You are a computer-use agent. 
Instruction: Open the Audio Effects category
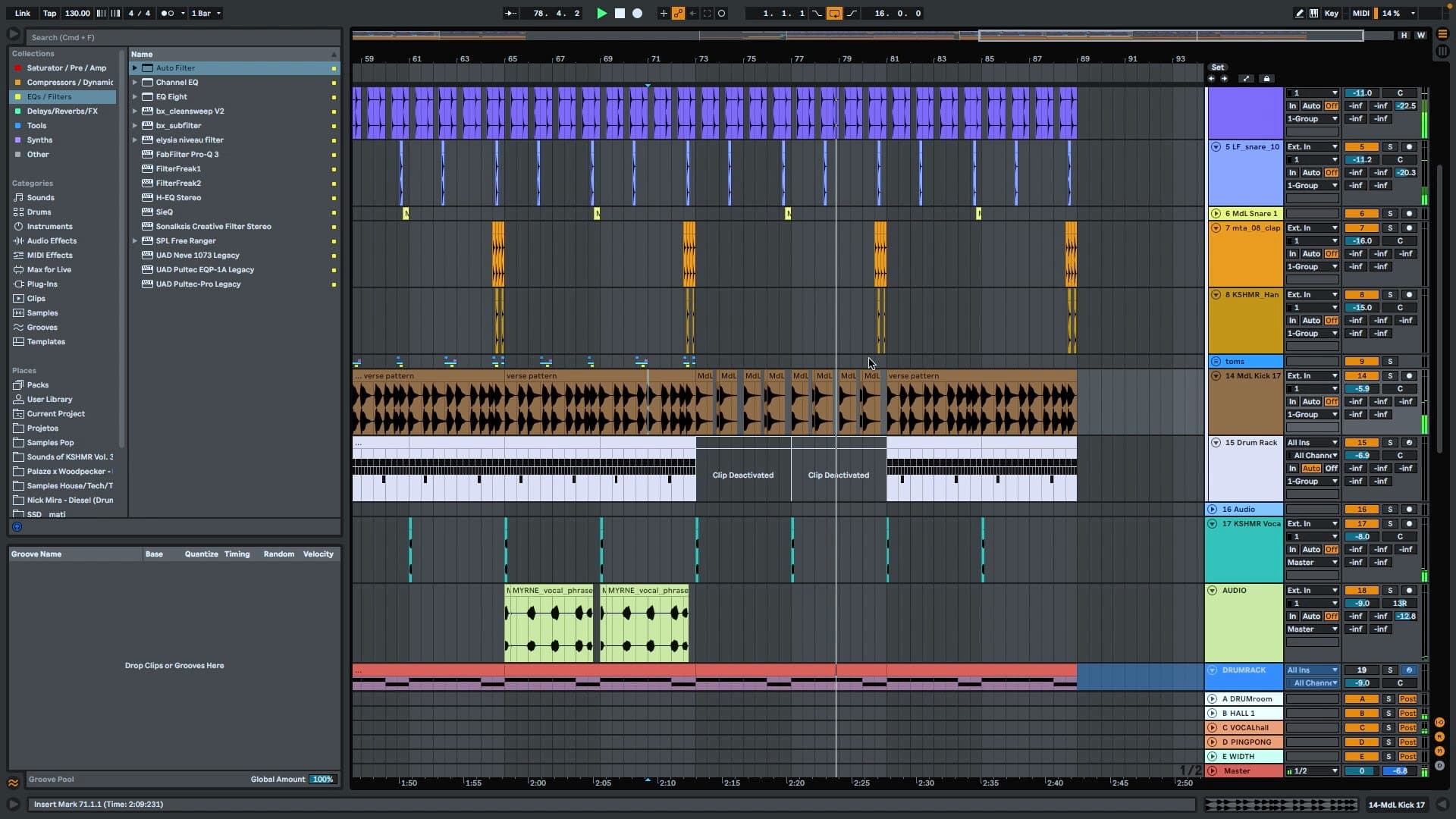(52, 241)
